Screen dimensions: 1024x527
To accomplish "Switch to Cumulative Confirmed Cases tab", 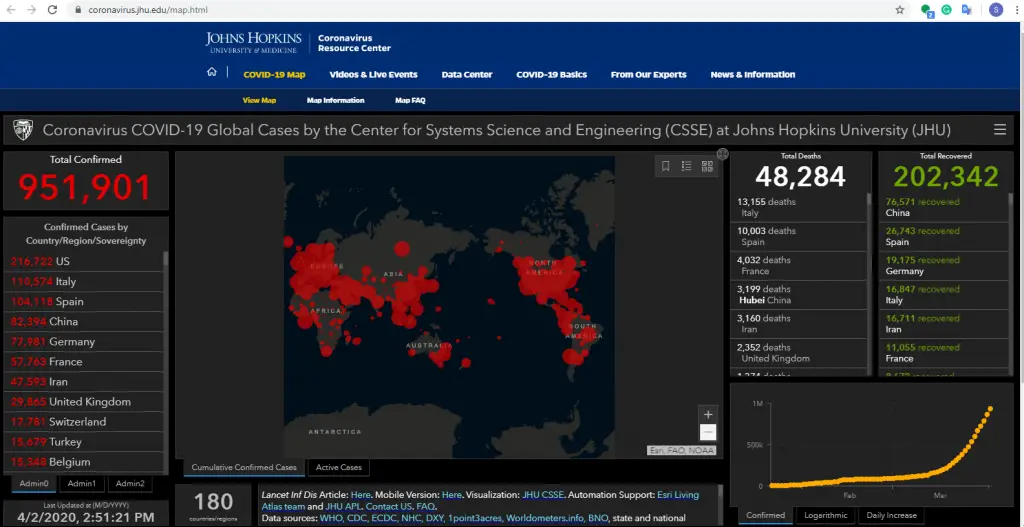I will coord(244,467).
